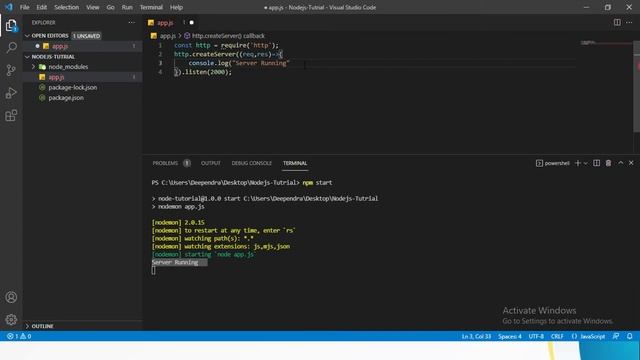Select app.js under Open Editors
Image resolution: width=640 pixels, height=360 pixels.
pos(60,46)
